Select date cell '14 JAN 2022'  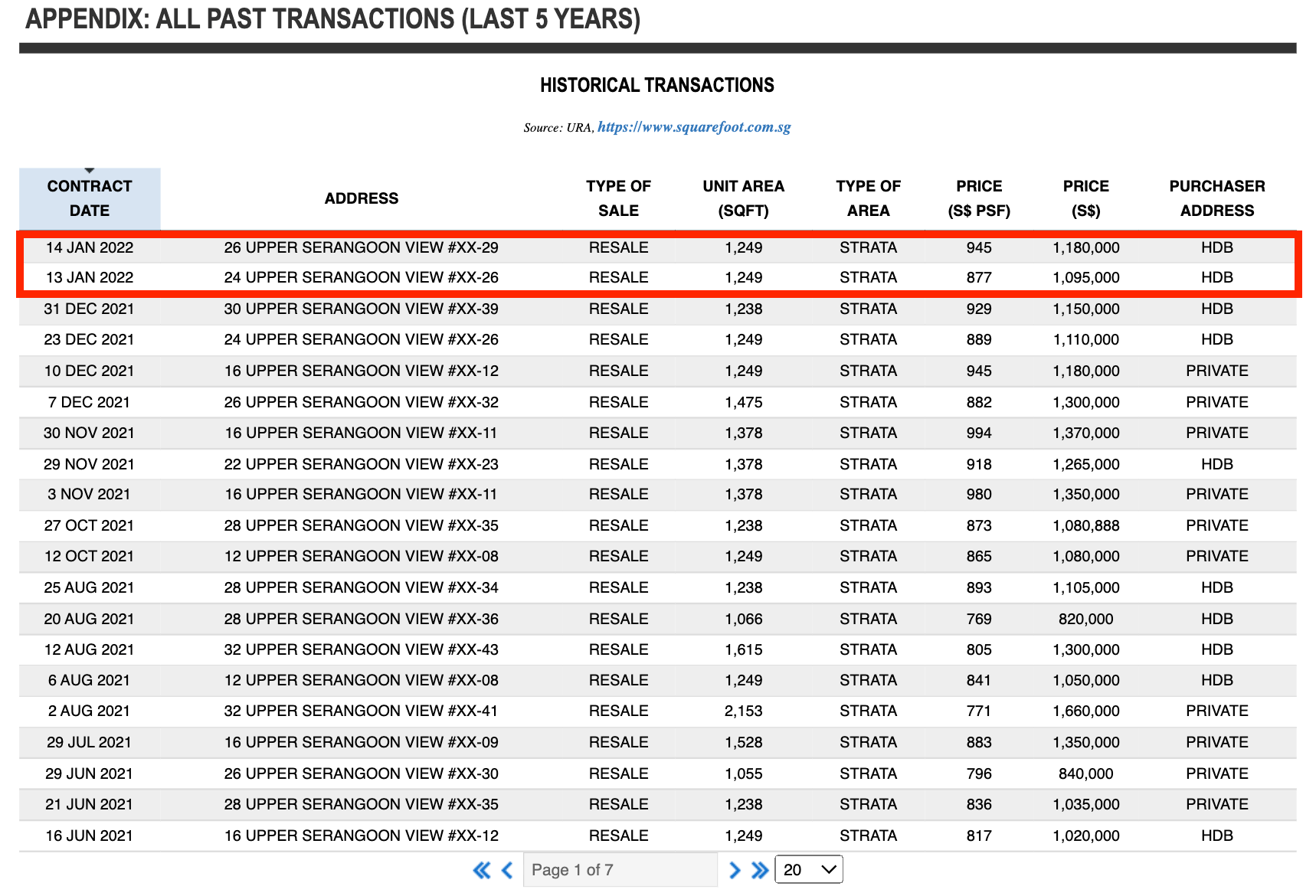[x=90, y=247]
